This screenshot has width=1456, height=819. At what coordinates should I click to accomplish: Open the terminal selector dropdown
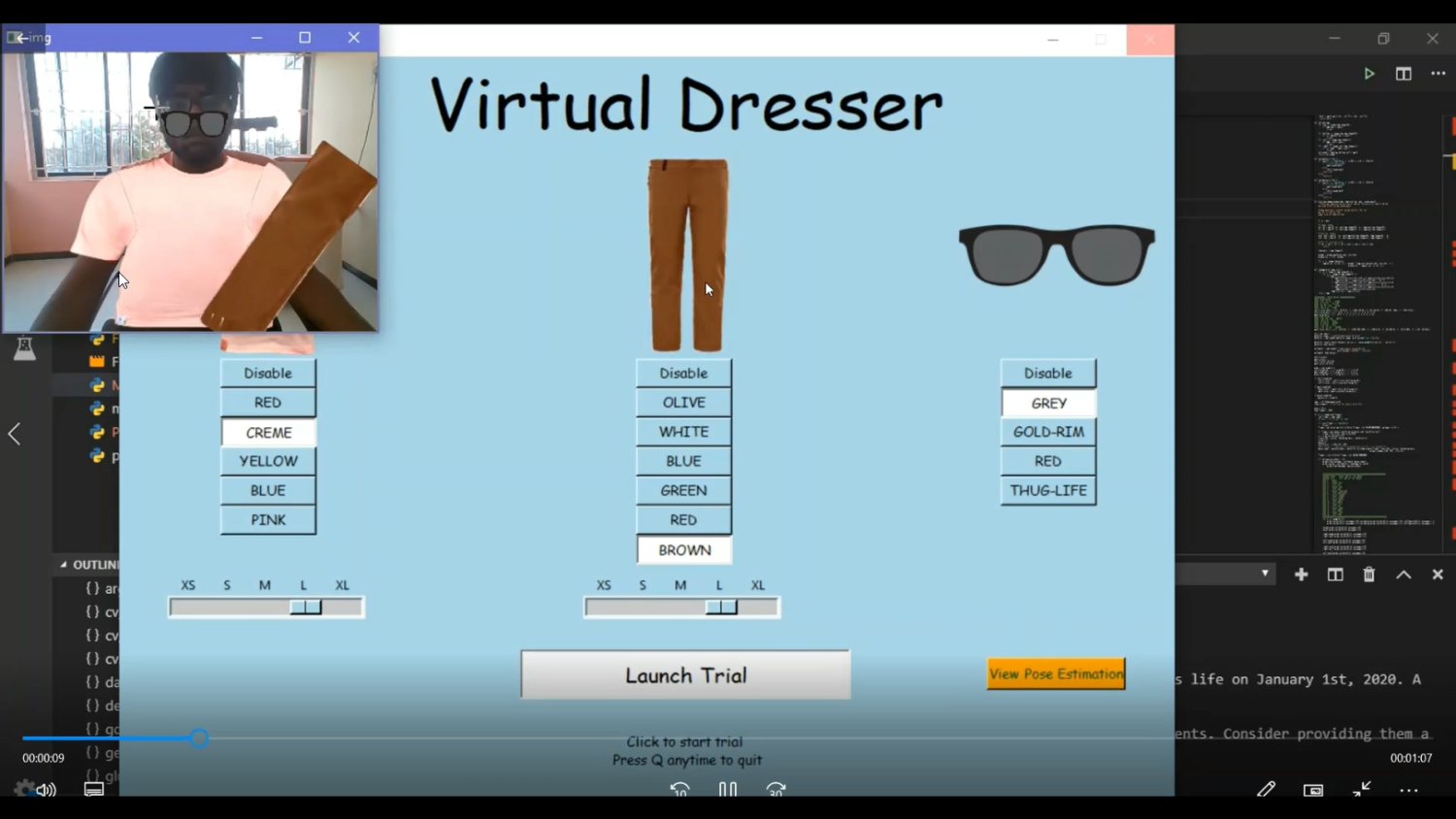pyautogui.click(x=1264, y=574)
